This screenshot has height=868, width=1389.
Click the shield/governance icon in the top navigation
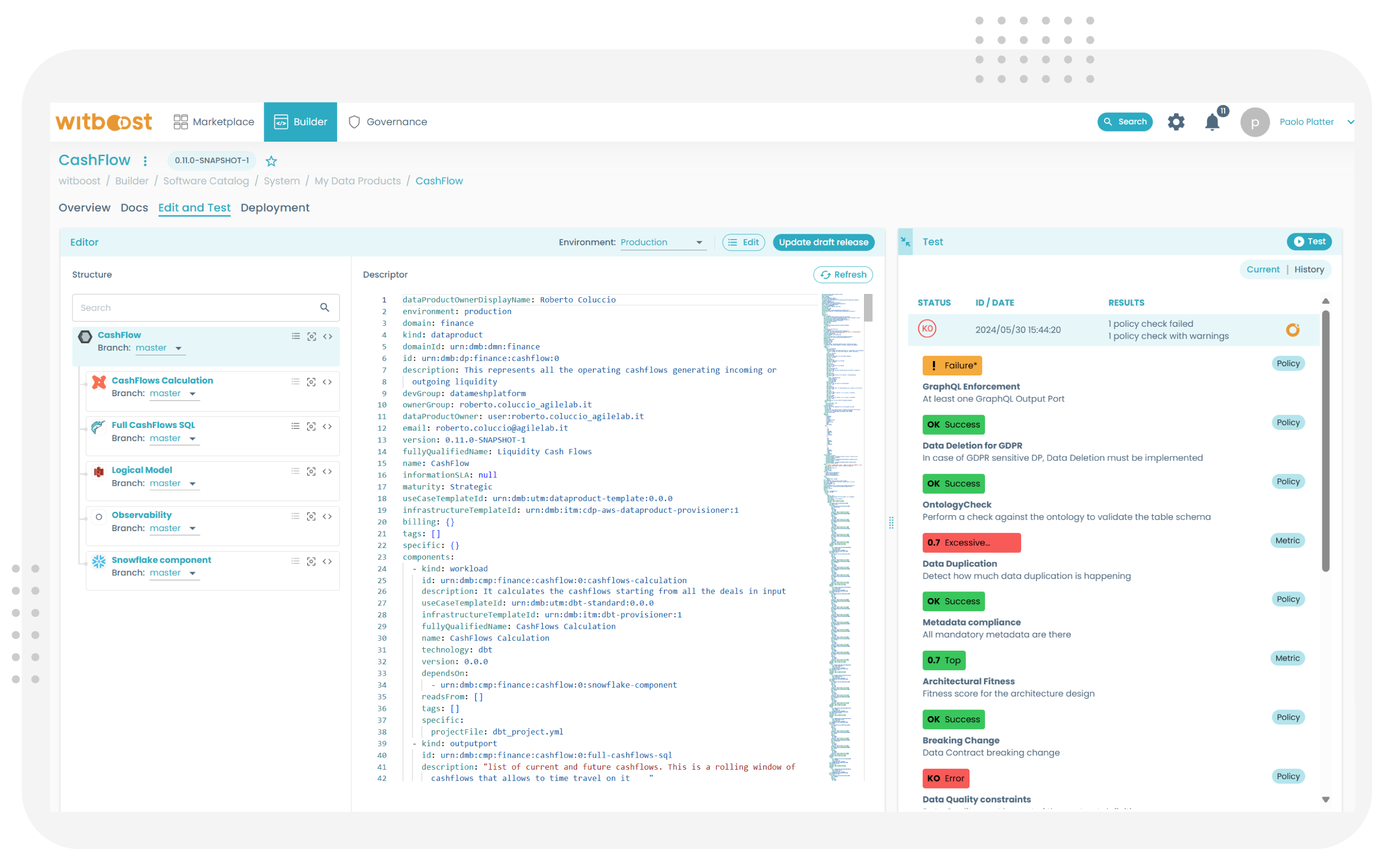click(354, 122)
